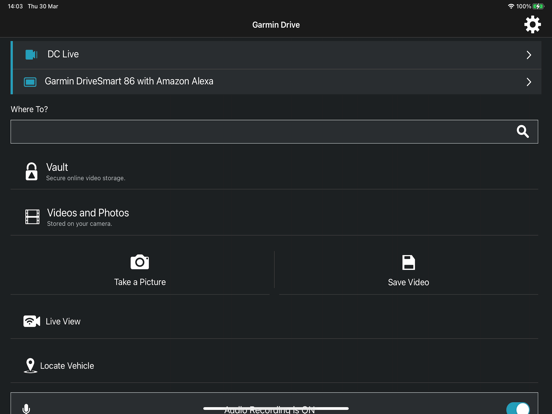Tap the 'Secure online video storage.' subtitle
This screenshot has width=552, height=414.
point(86,178)
